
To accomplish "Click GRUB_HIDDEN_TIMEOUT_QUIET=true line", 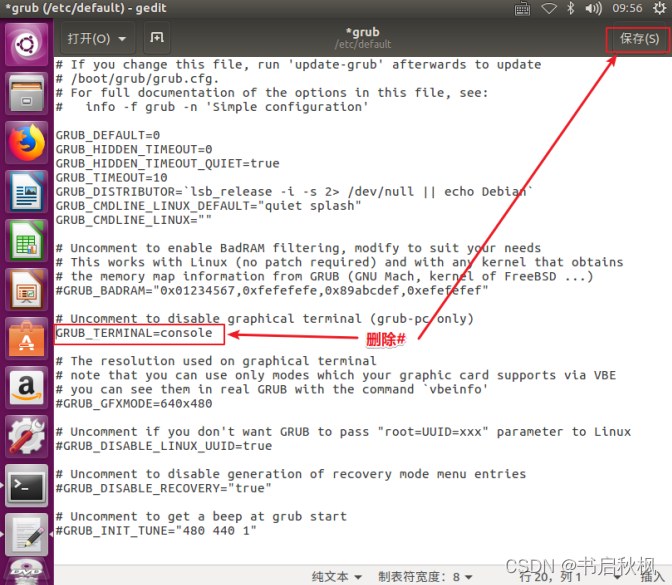I will click(168, 164).
